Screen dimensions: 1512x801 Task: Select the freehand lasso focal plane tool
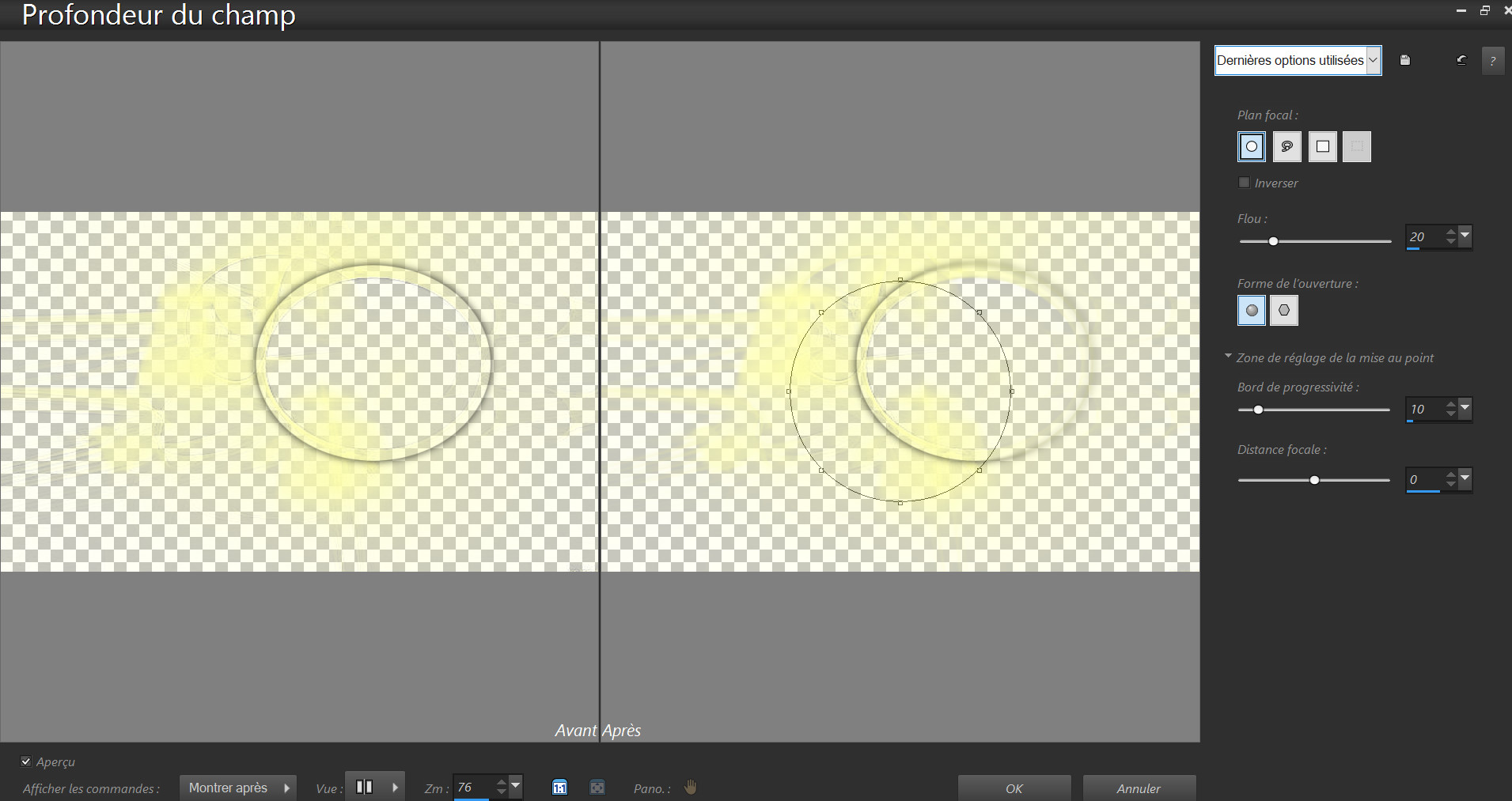coord(1287,146)
